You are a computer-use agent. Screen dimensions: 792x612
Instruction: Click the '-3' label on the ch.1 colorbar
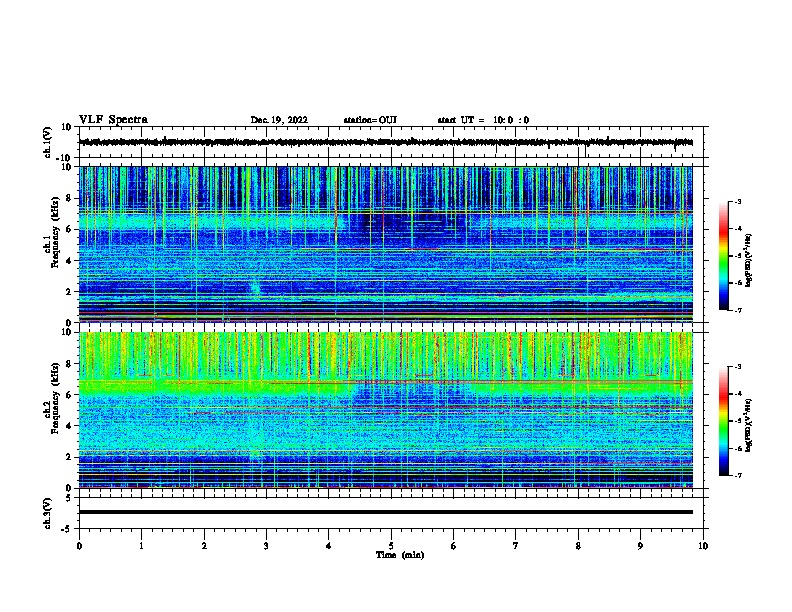(x=737, y=201)
